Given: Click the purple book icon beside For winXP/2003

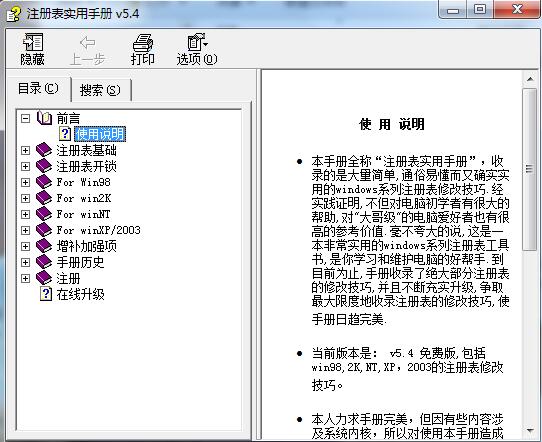Looking at the screenshot, I should click(x=44, y=230).
